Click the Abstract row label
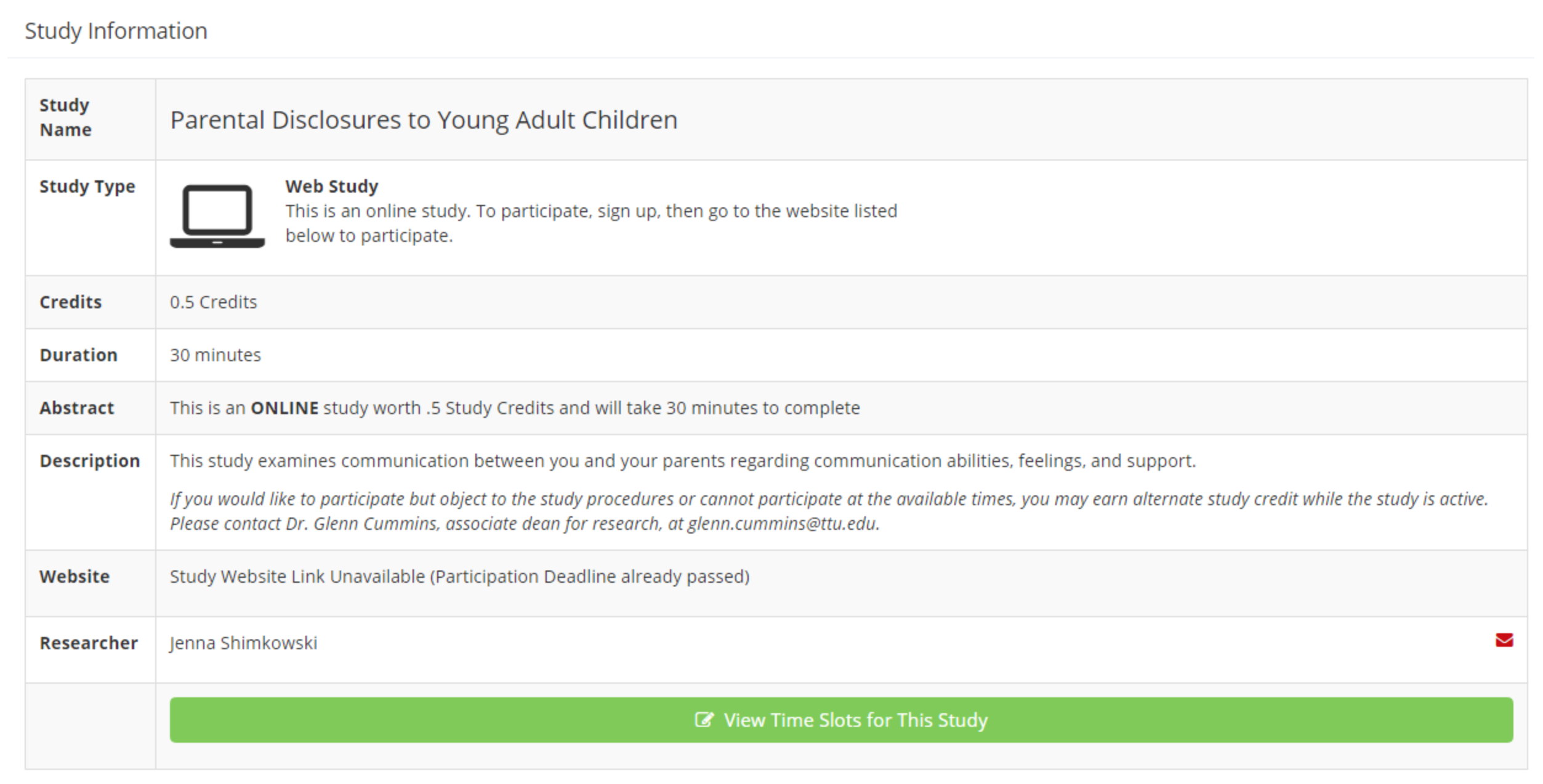This screenshot has height=784, width=1543. (76, 407)
